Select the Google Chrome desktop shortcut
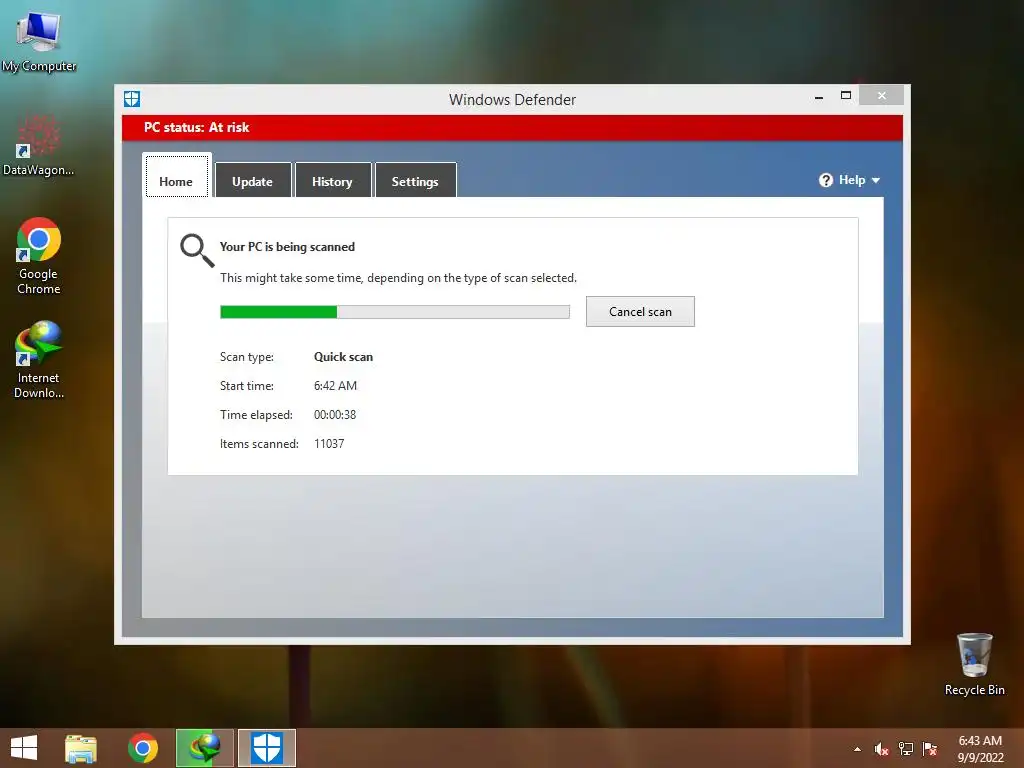This screenshot has width=1024, height=768. point(39,255)
